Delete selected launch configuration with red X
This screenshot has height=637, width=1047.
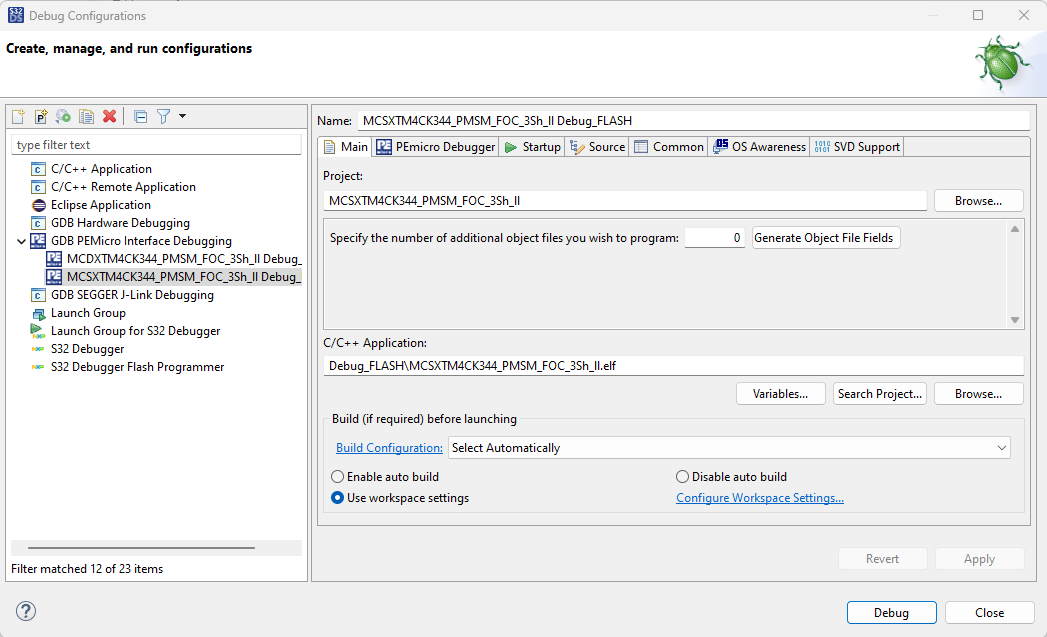pos(110,117)
